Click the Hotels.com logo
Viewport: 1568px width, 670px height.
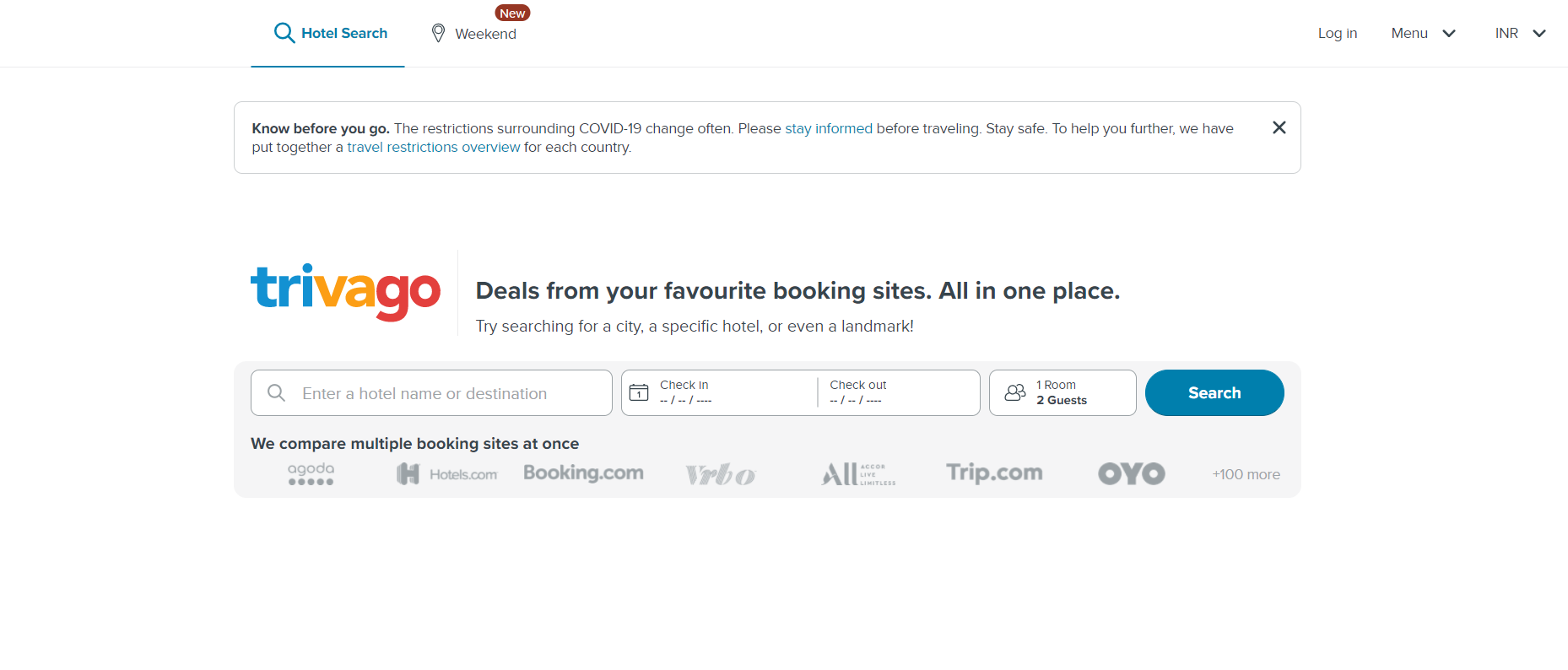coord(447,474)
